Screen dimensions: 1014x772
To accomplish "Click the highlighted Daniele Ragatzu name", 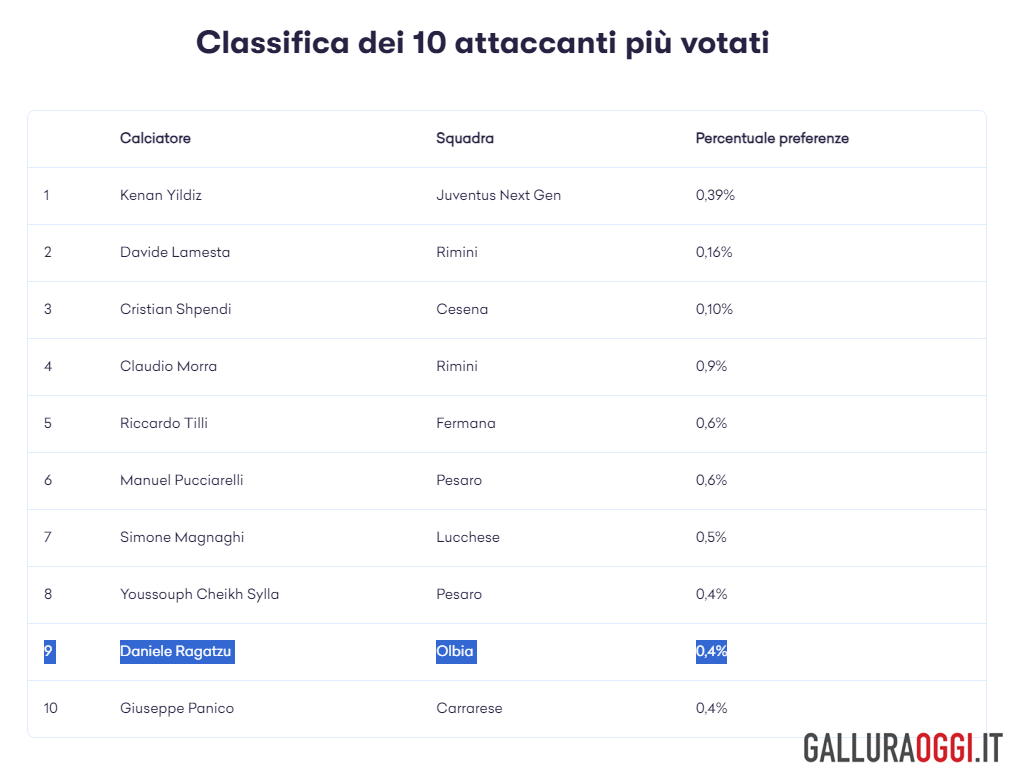I will tap(177, 651).
